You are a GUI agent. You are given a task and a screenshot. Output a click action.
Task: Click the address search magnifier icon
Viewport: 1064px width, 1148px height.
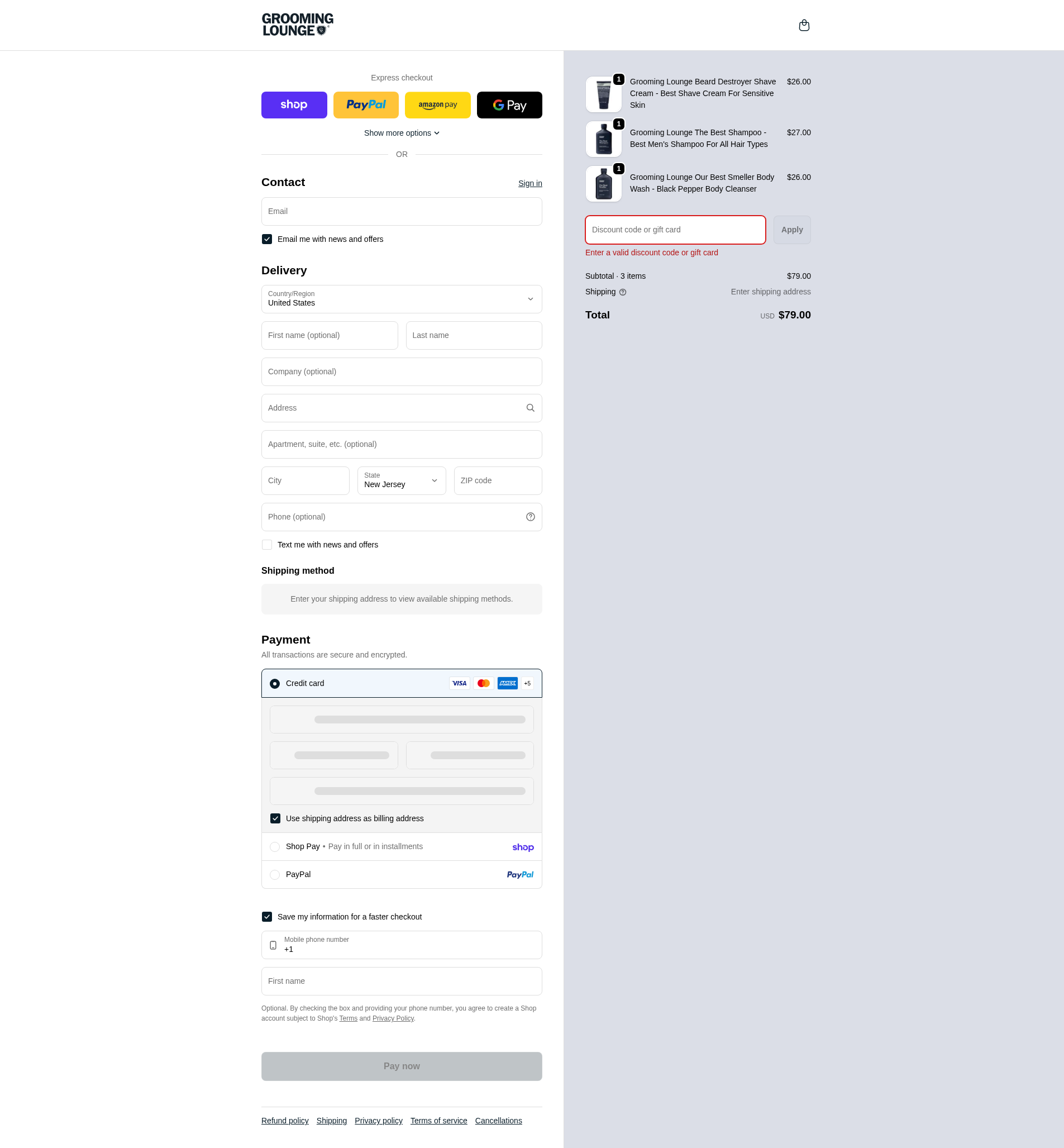tap(530, 408)
